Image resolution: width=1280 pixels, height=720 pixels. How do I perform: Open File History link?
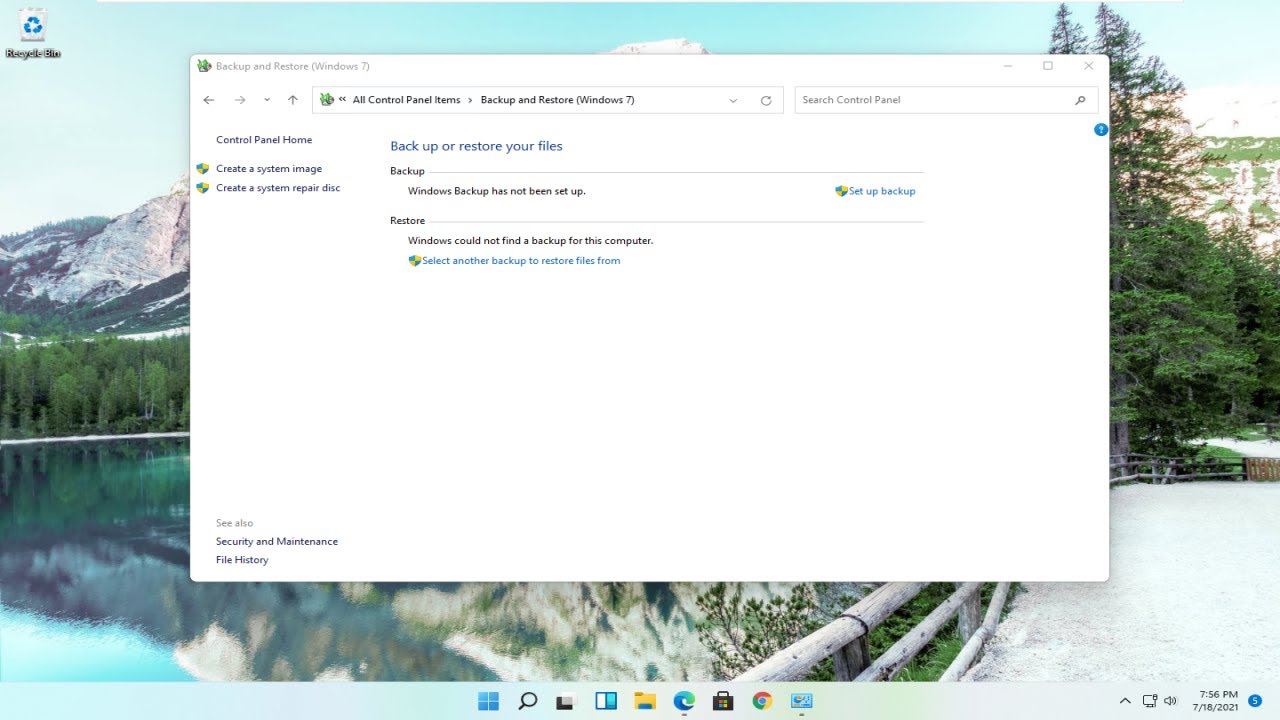tap(242, 560)
